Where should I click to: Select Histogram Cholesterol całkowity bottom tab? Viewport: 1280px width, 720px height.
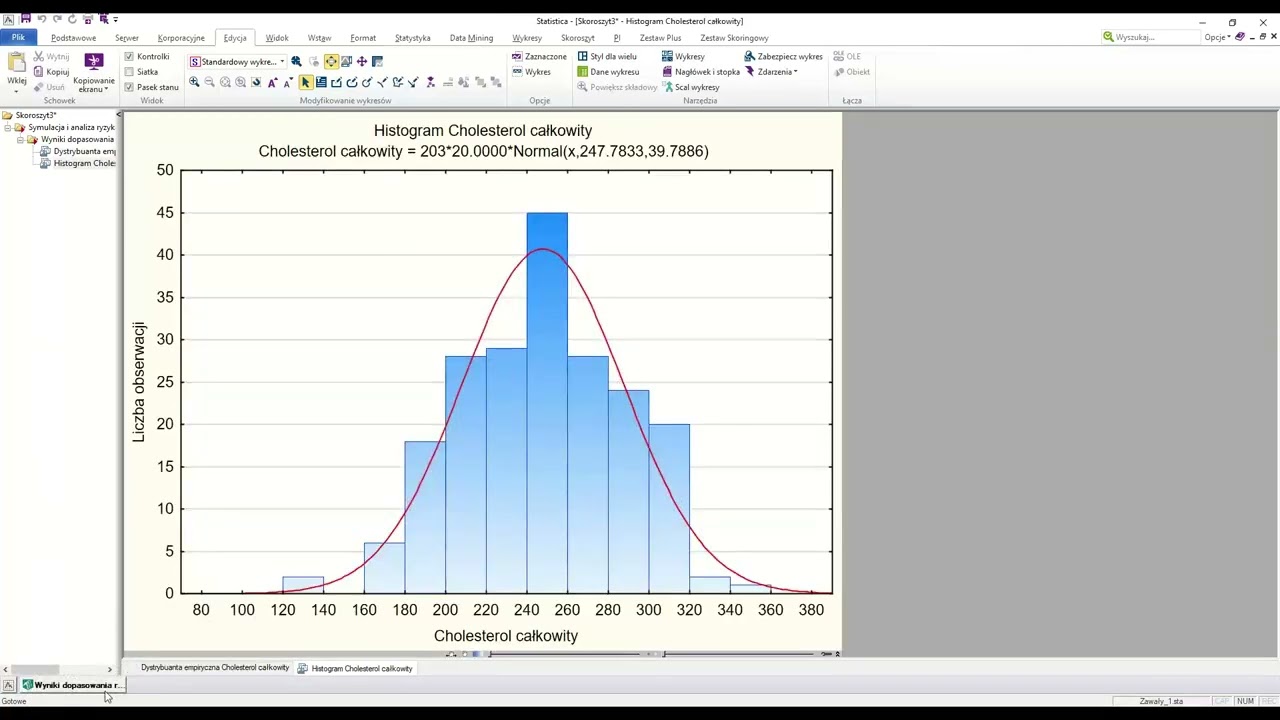[355, 668]
